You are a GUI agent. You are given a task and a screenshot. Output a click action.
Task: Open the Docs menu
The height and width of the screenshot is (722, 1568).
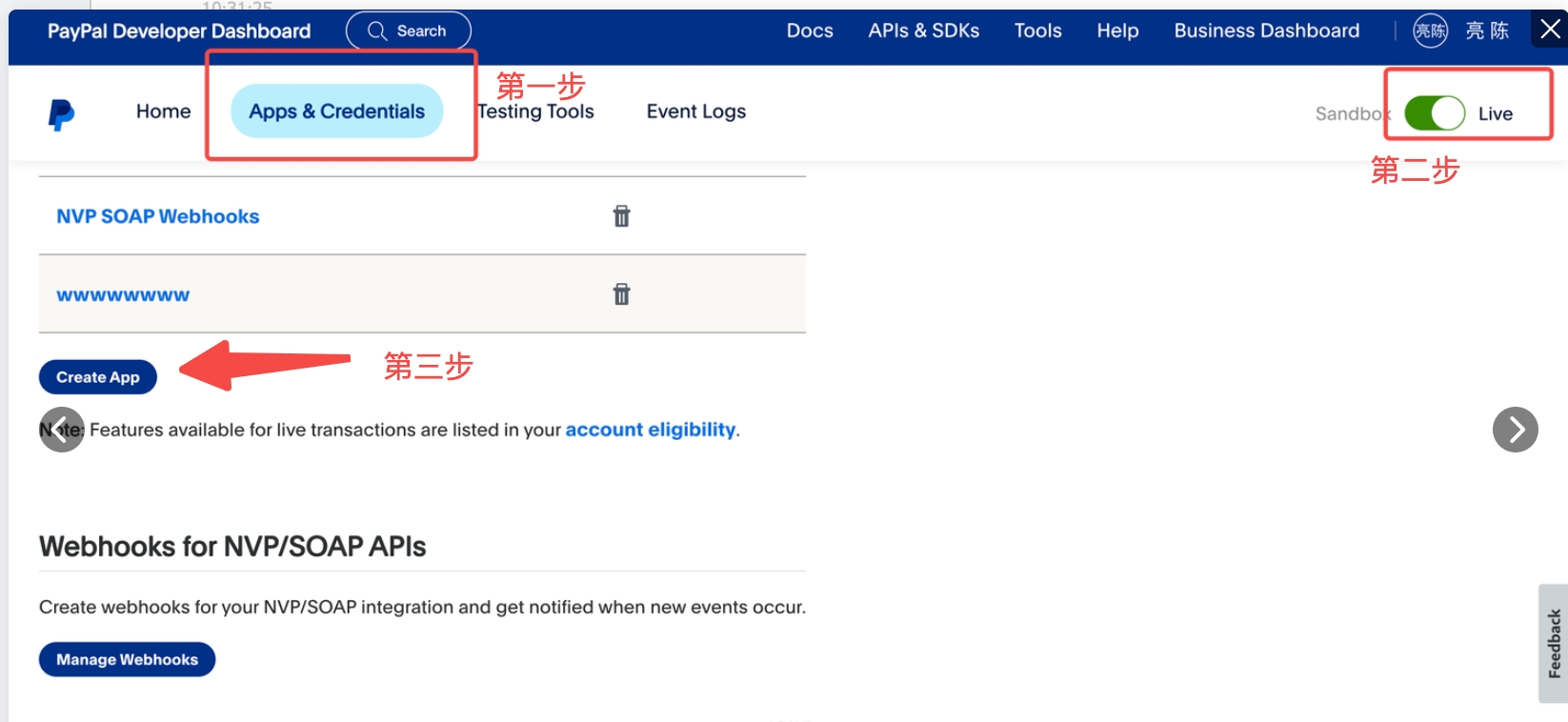pos(810,30)
